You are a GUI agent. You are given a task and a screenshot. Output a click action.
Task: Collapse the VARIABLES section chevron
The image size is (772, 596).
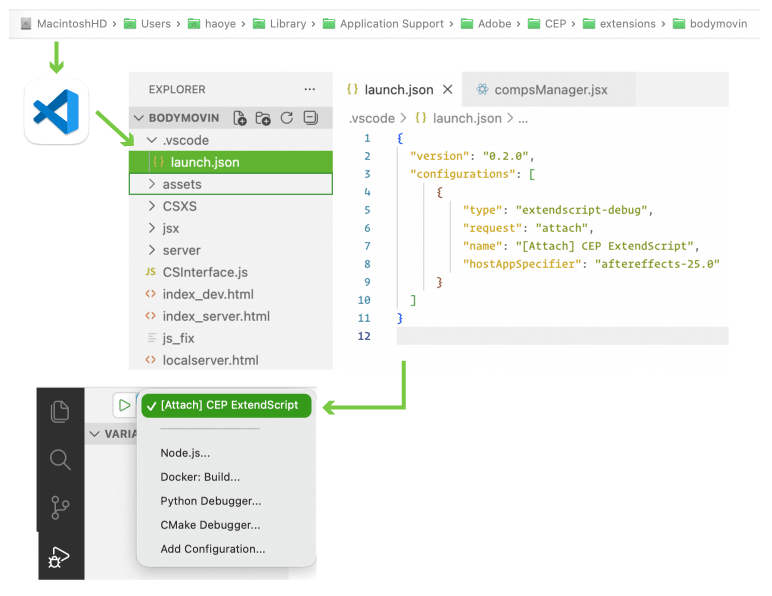click(x=95, y=434)
